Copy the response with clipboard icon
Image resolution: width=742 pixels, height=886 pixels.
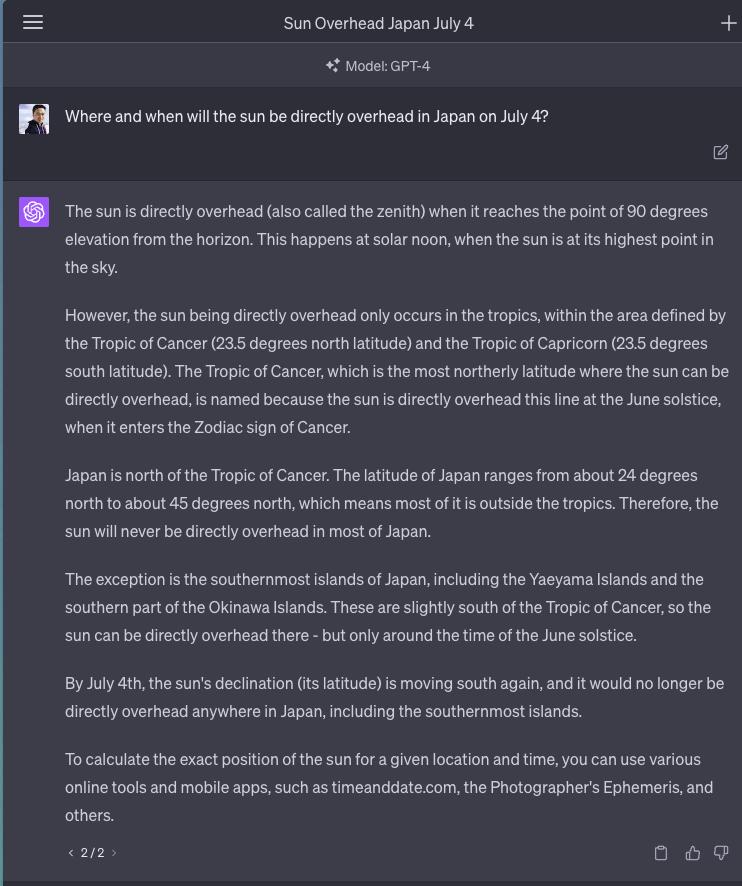[x=661, y=853]
